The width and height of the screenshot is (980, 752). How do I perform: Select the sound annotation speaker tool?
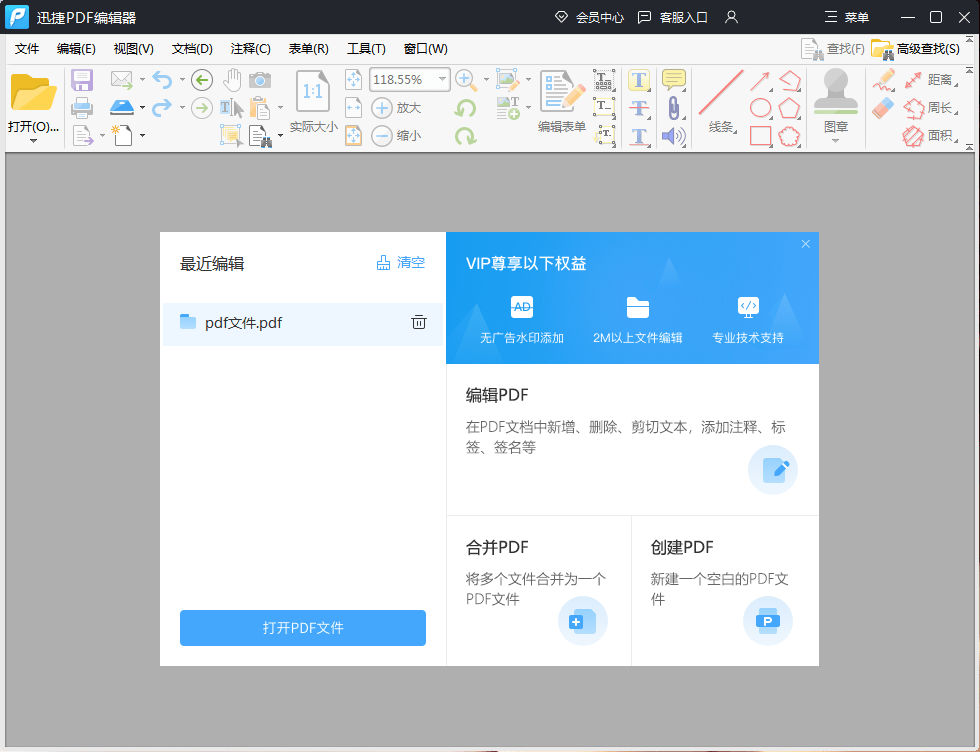[x=674, y=136]
